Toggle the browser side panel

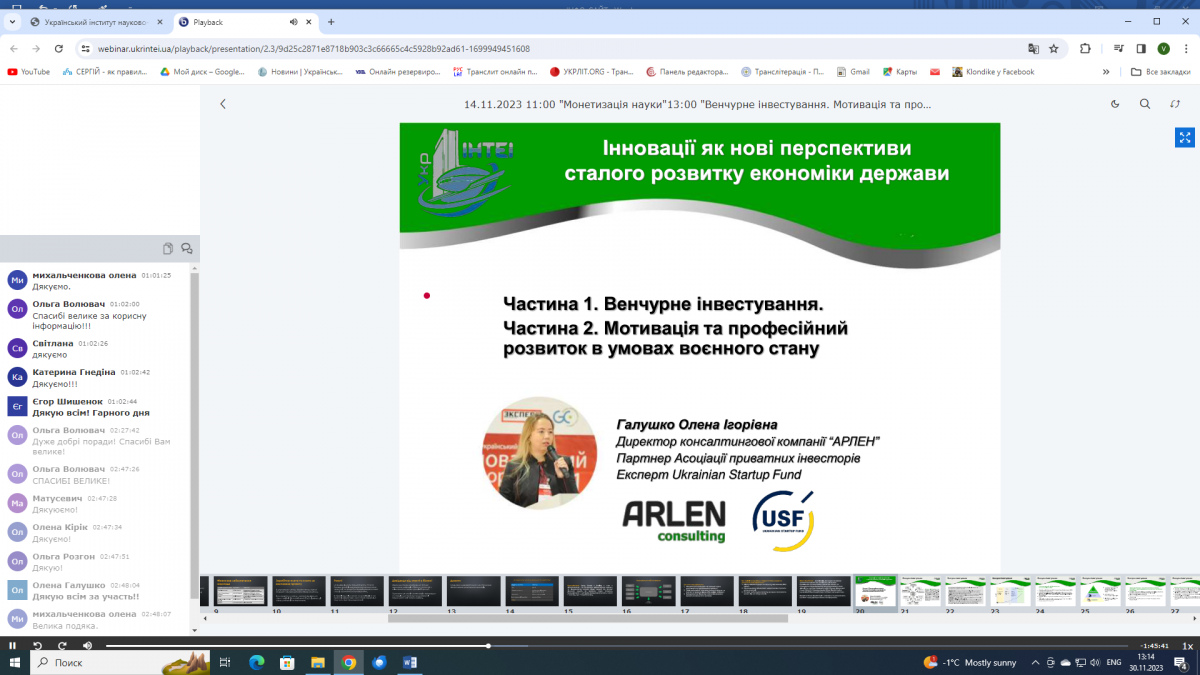tap(1141, 48)
